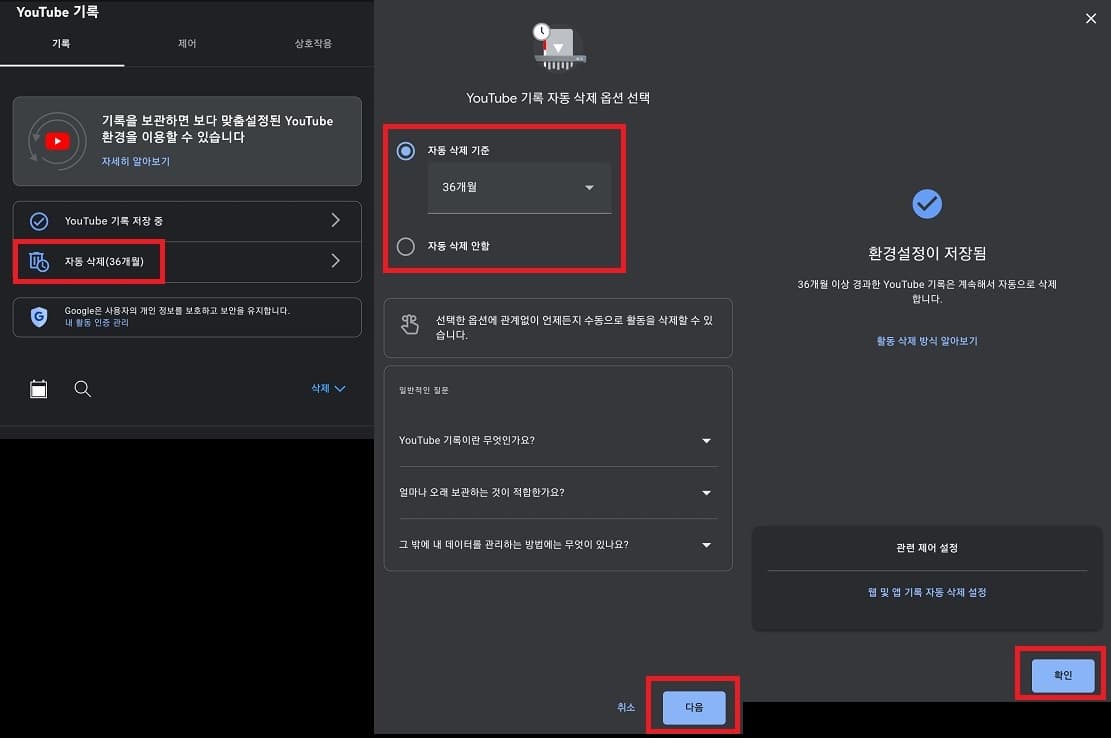Expand 그 밖에 내 데이터를 관리하는 방법 question
The width and height of the screenshot is (1111, 738).
point(558,545)
